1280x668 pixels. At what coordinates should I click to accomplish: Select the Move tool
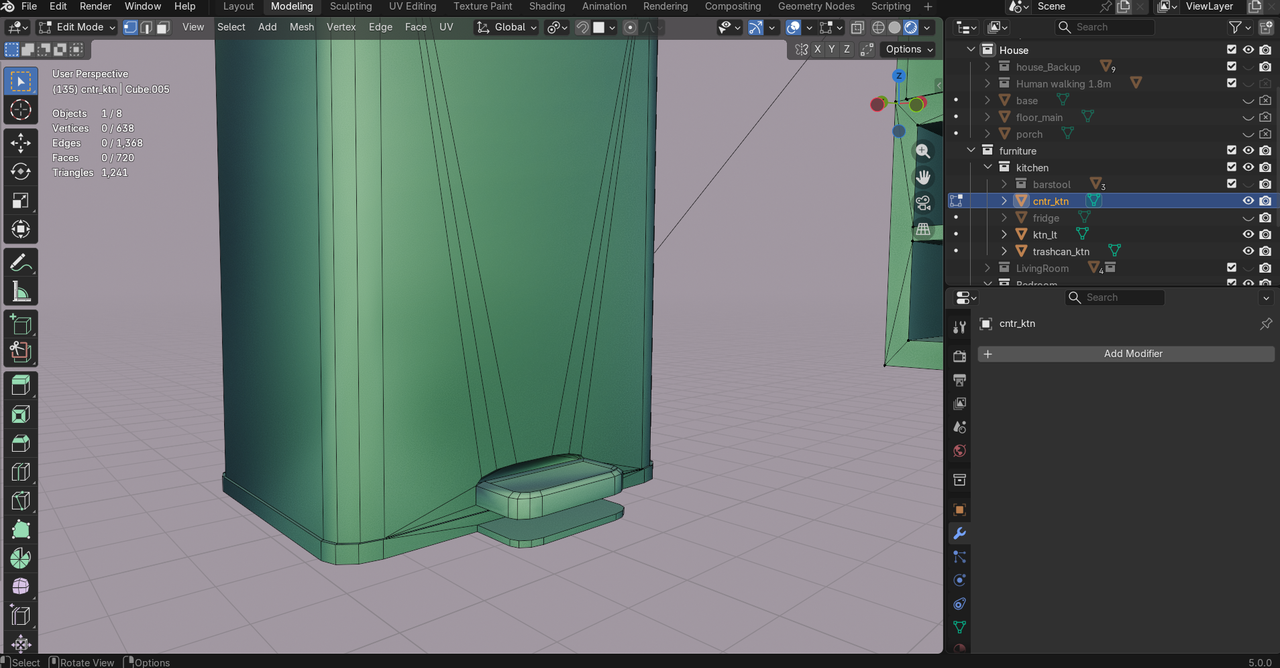20,143
